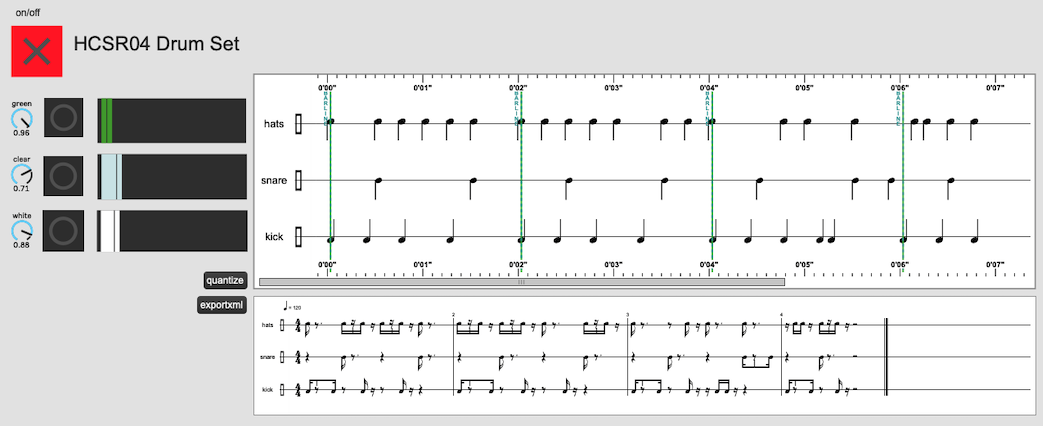
Task: Click the white range slider bar
Action: (x=172, y=231)
